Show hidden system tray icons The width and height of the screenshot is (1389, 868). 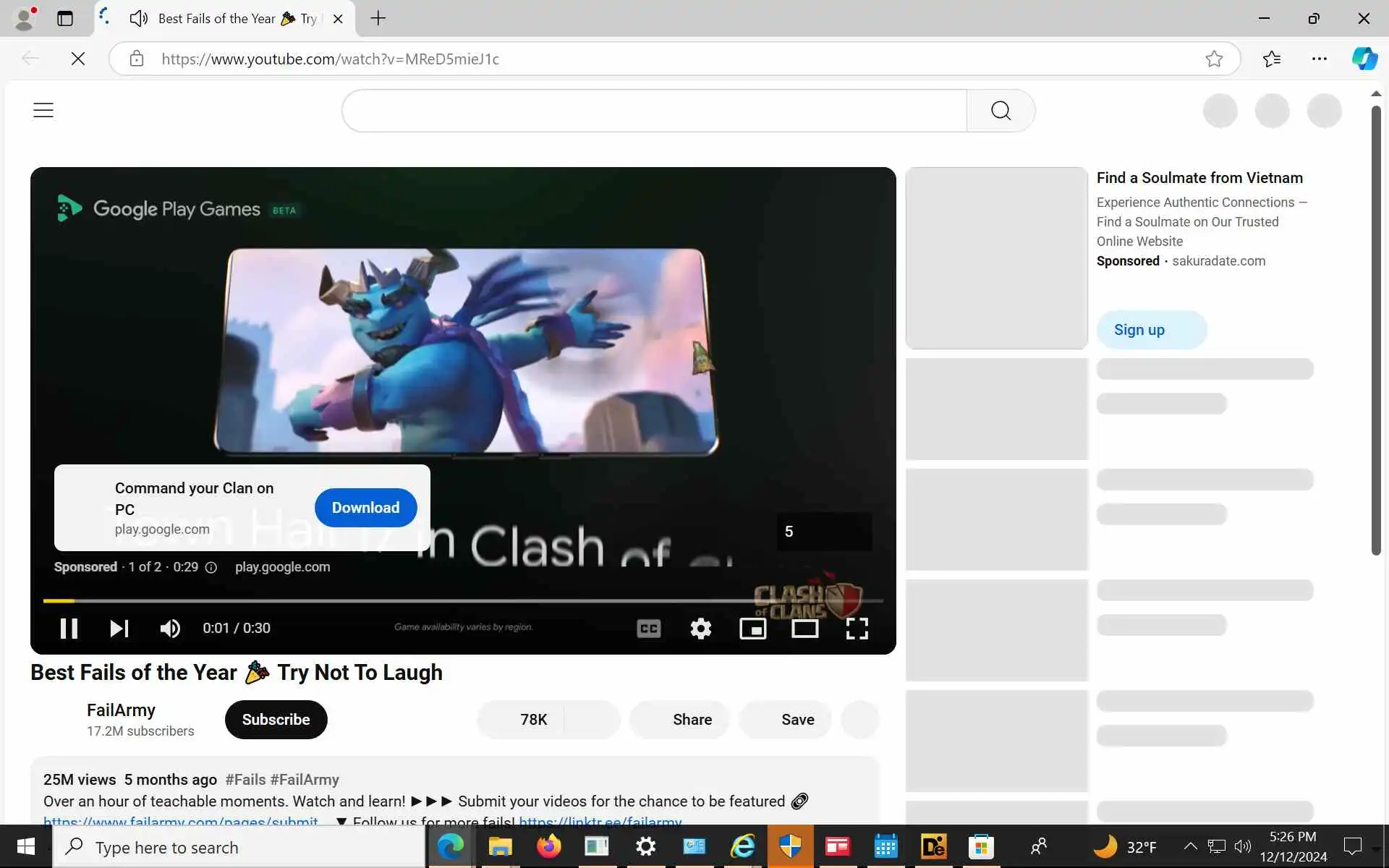[1189, 846]
